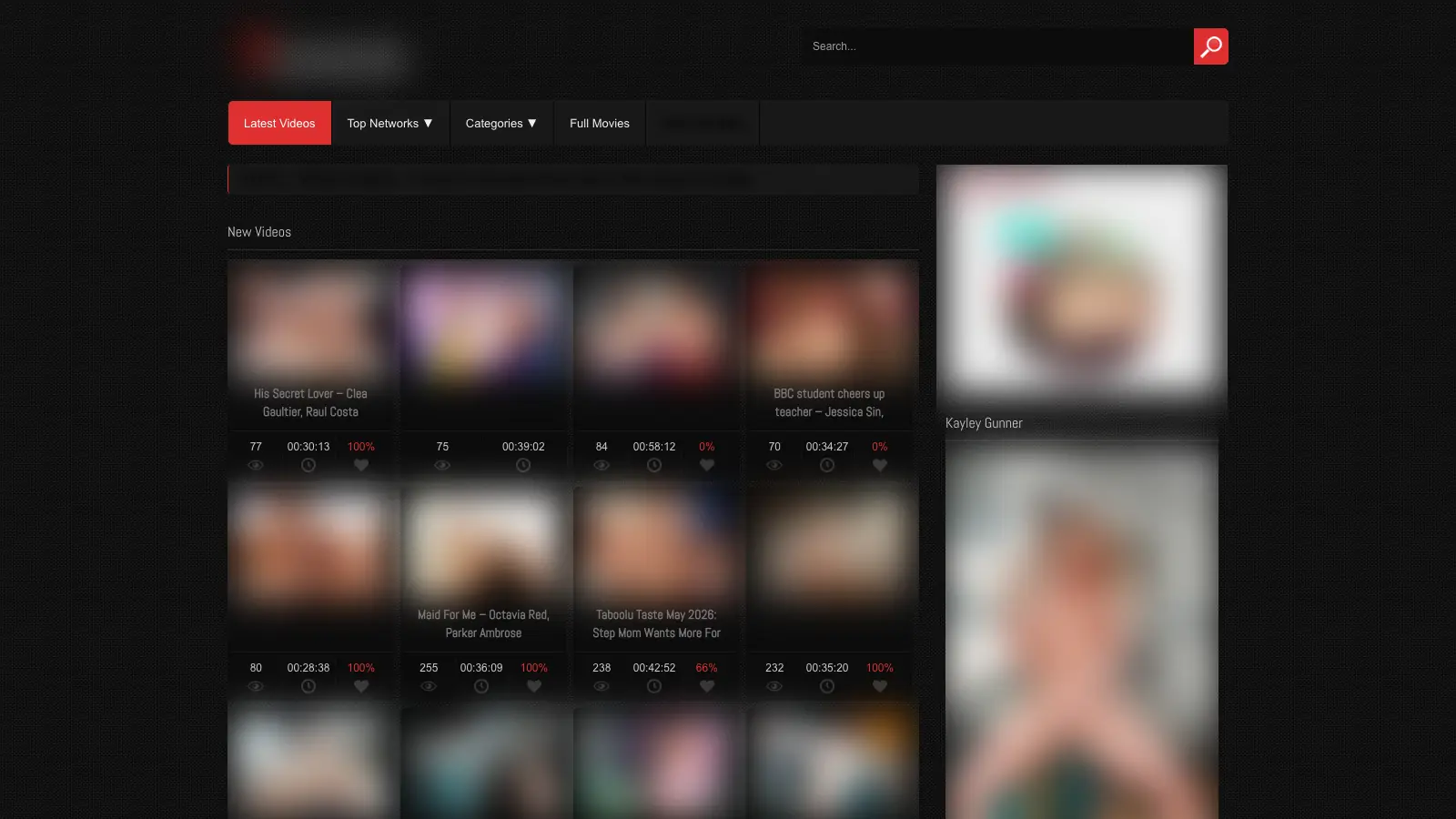This screenshot has width=1456, height=819.
Task: Click the 84 view count
Action: coord(602,447)
